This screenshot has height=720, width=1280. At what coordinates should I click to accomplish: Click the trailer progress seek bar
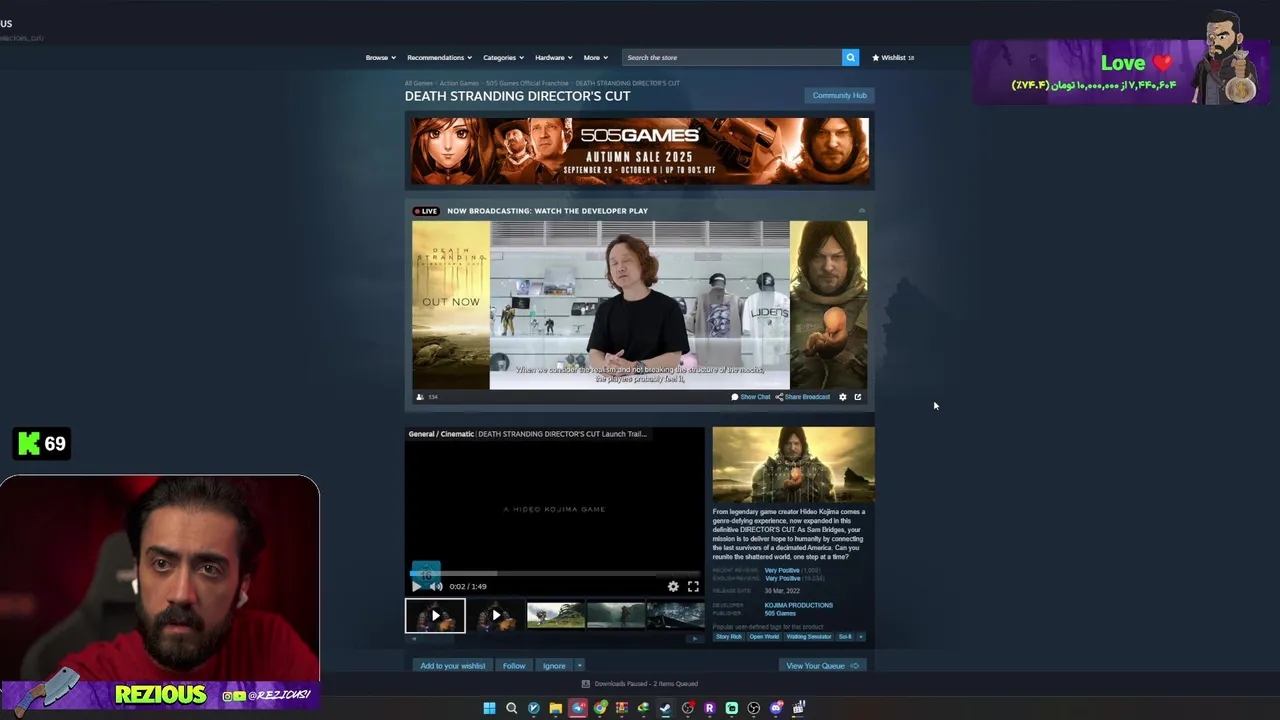[x=555, y=574]
